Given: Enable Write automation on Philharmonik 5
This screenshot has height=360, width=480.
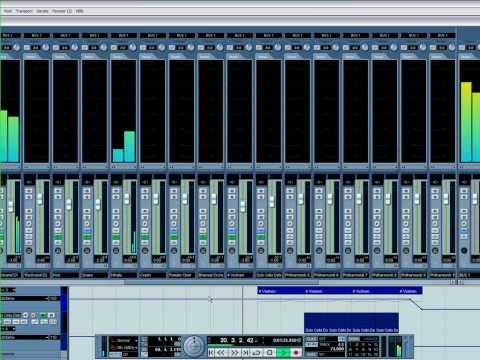Looking at the screenshot, I should pyautogui.click(x=290, y=217).
